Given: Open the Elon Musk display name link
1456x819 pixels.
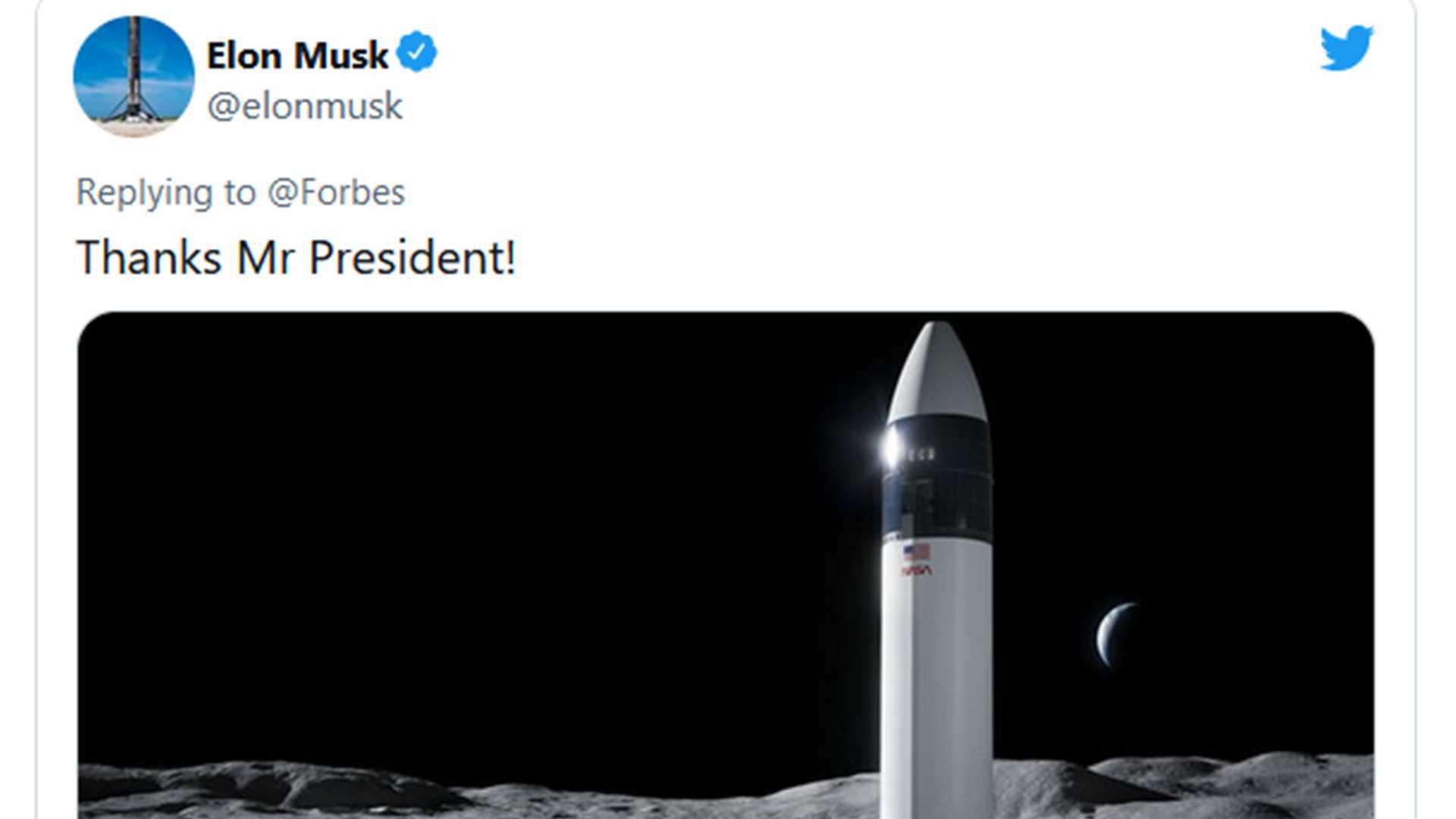Looking at the screenshot, I should click(297, 55).
